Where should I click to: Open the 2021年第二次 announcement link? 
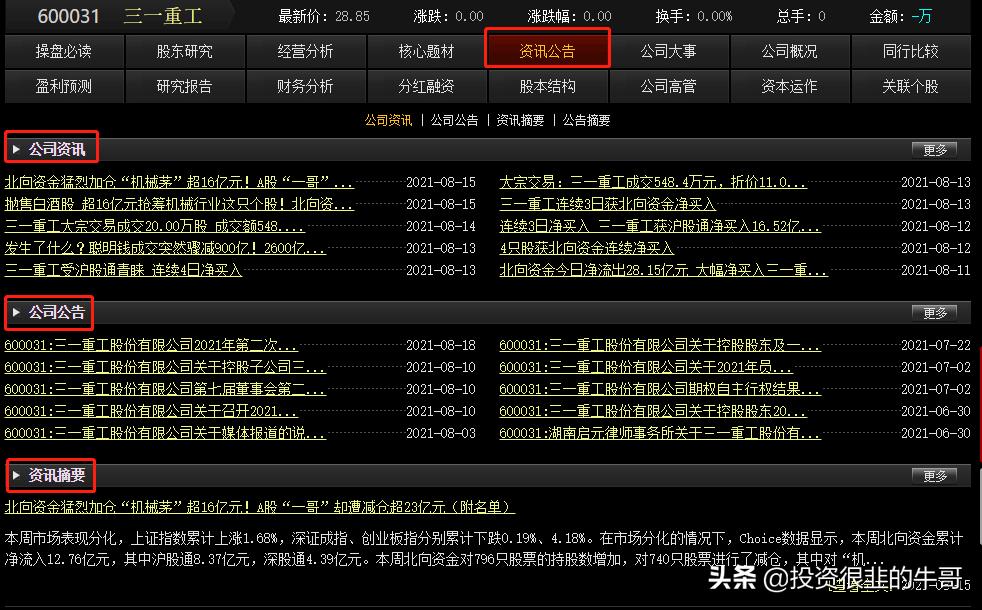point(150,345)
